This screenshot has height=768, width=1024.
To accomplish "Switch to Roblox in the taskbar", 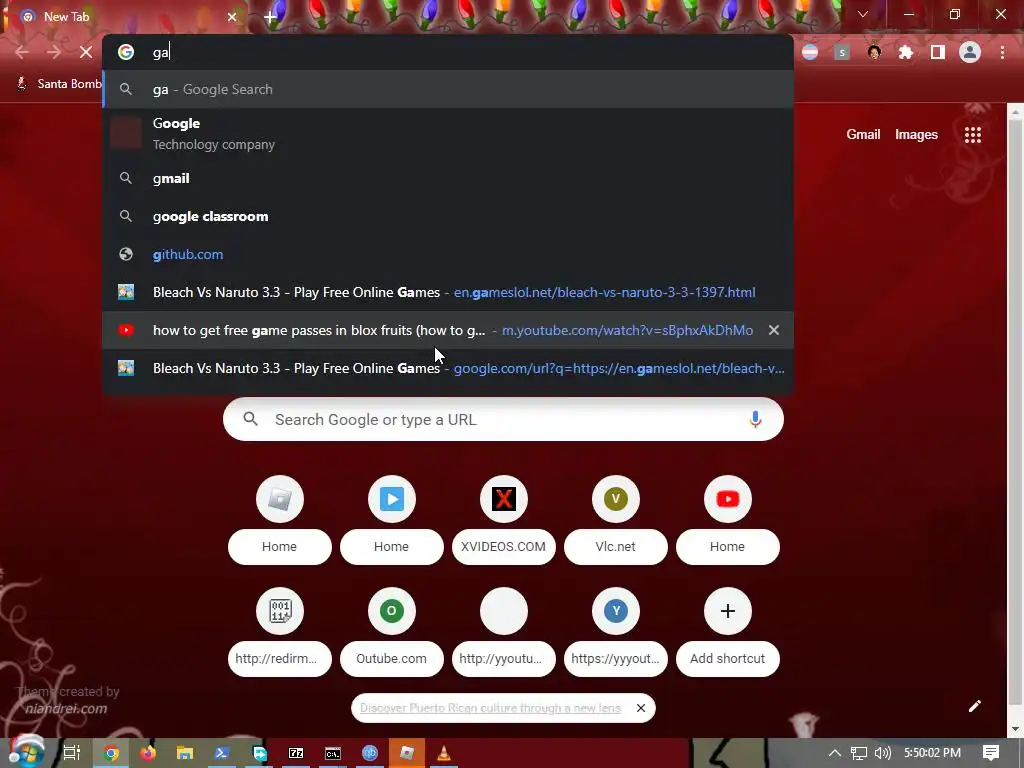I will 407,753.
